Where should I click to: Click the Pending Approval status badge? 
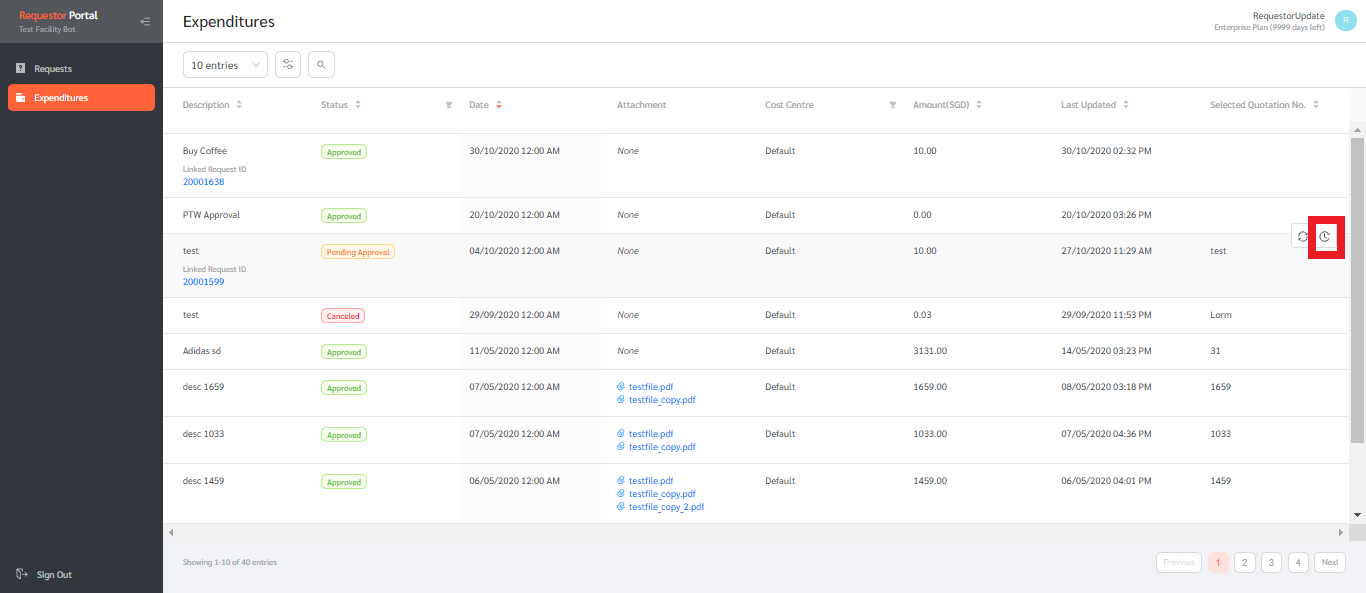point(358,252)
